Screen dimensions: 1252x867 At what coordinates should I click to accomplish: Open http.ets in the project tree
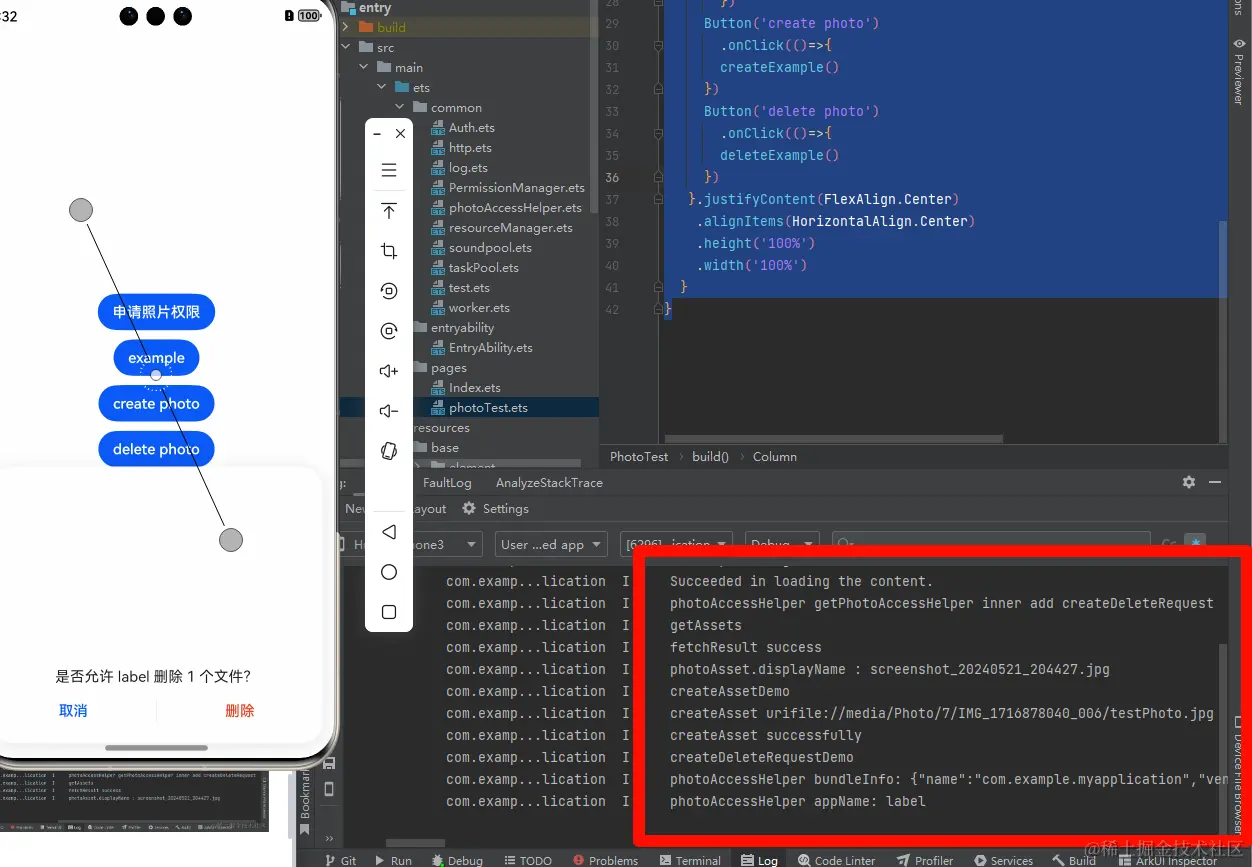470,147
